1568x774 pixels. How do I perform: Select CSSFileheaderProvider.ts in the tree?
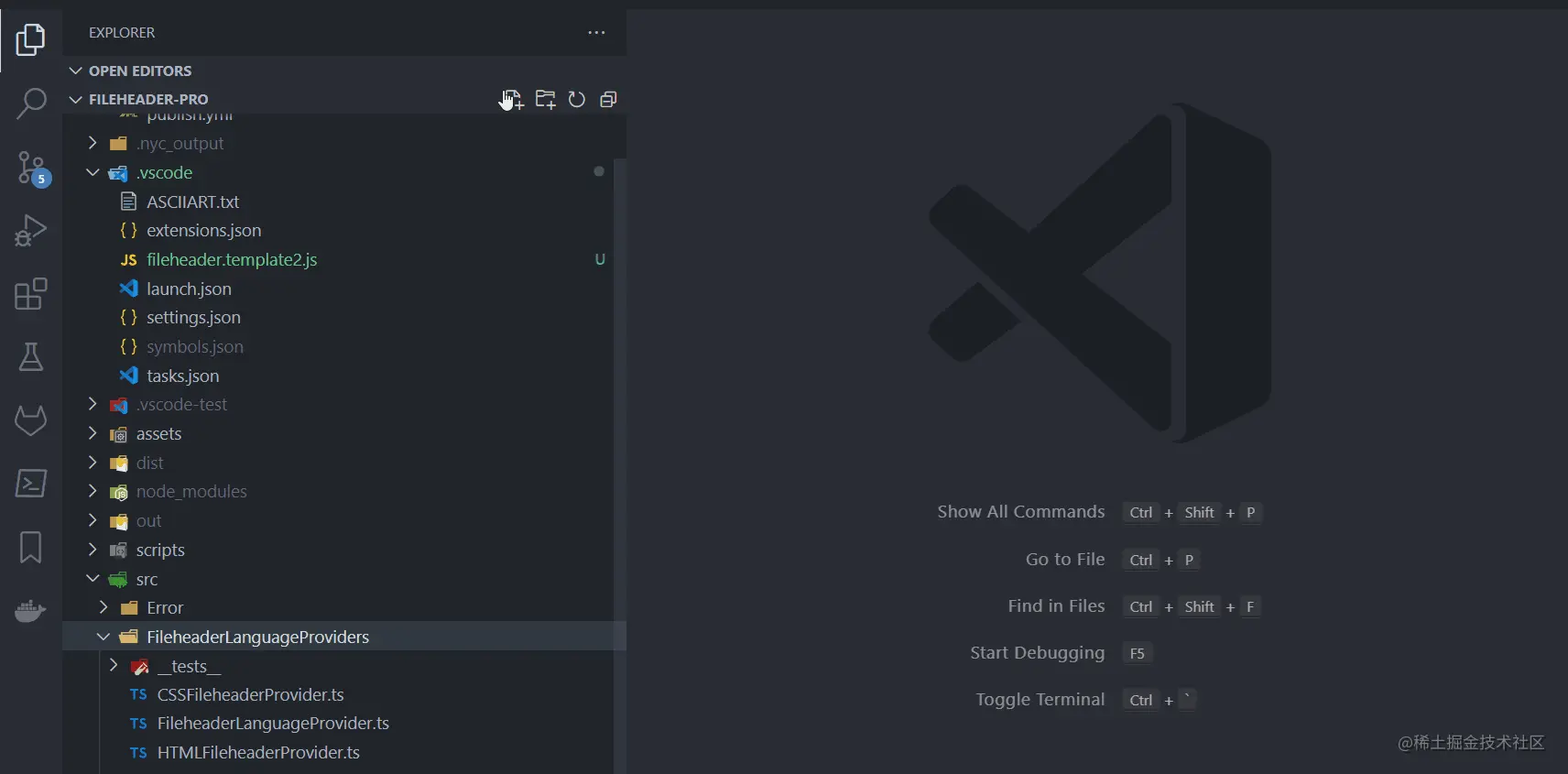(250, 695)
